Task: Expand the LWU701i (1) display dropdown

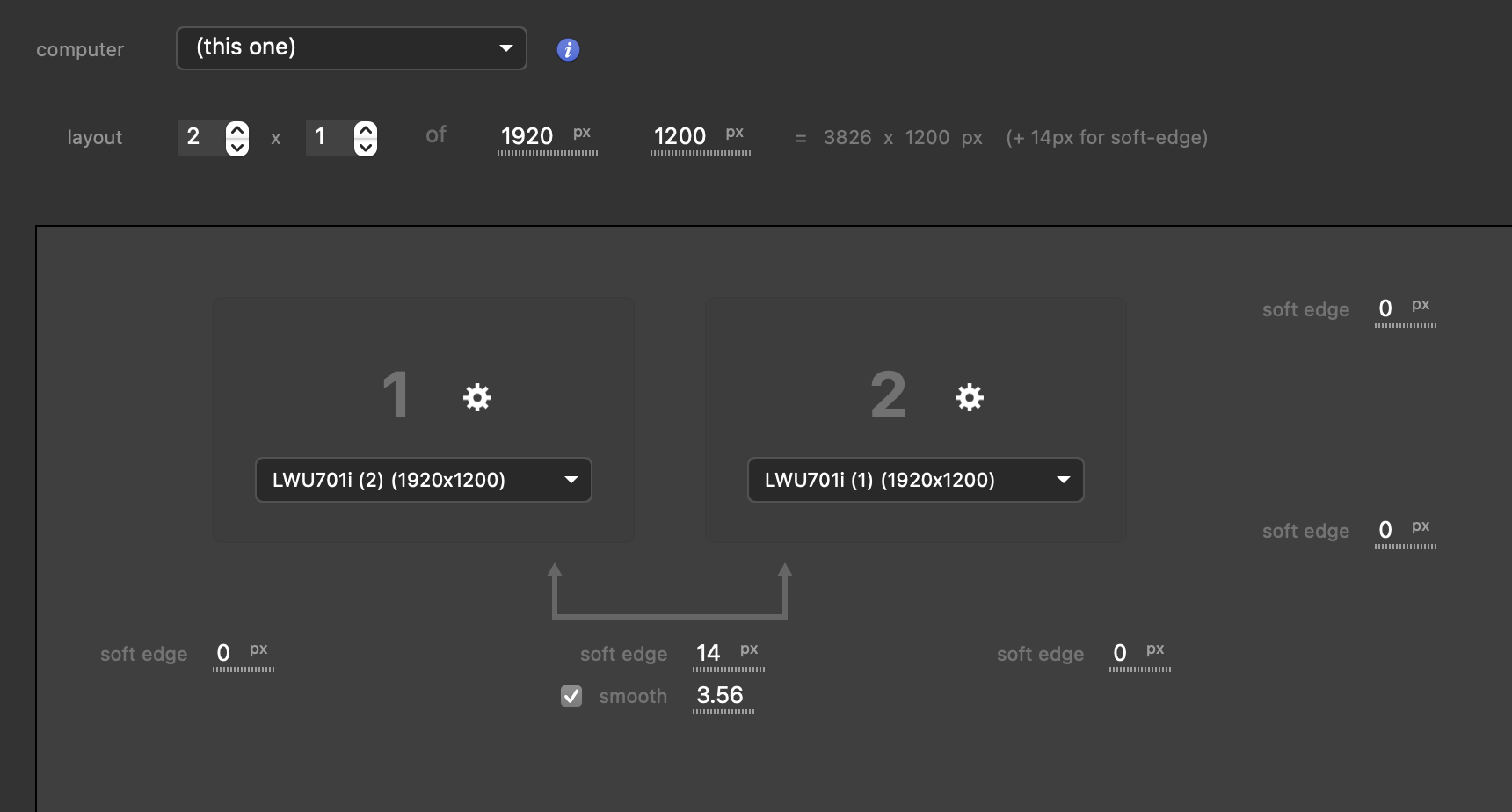Action: point(915,480)
